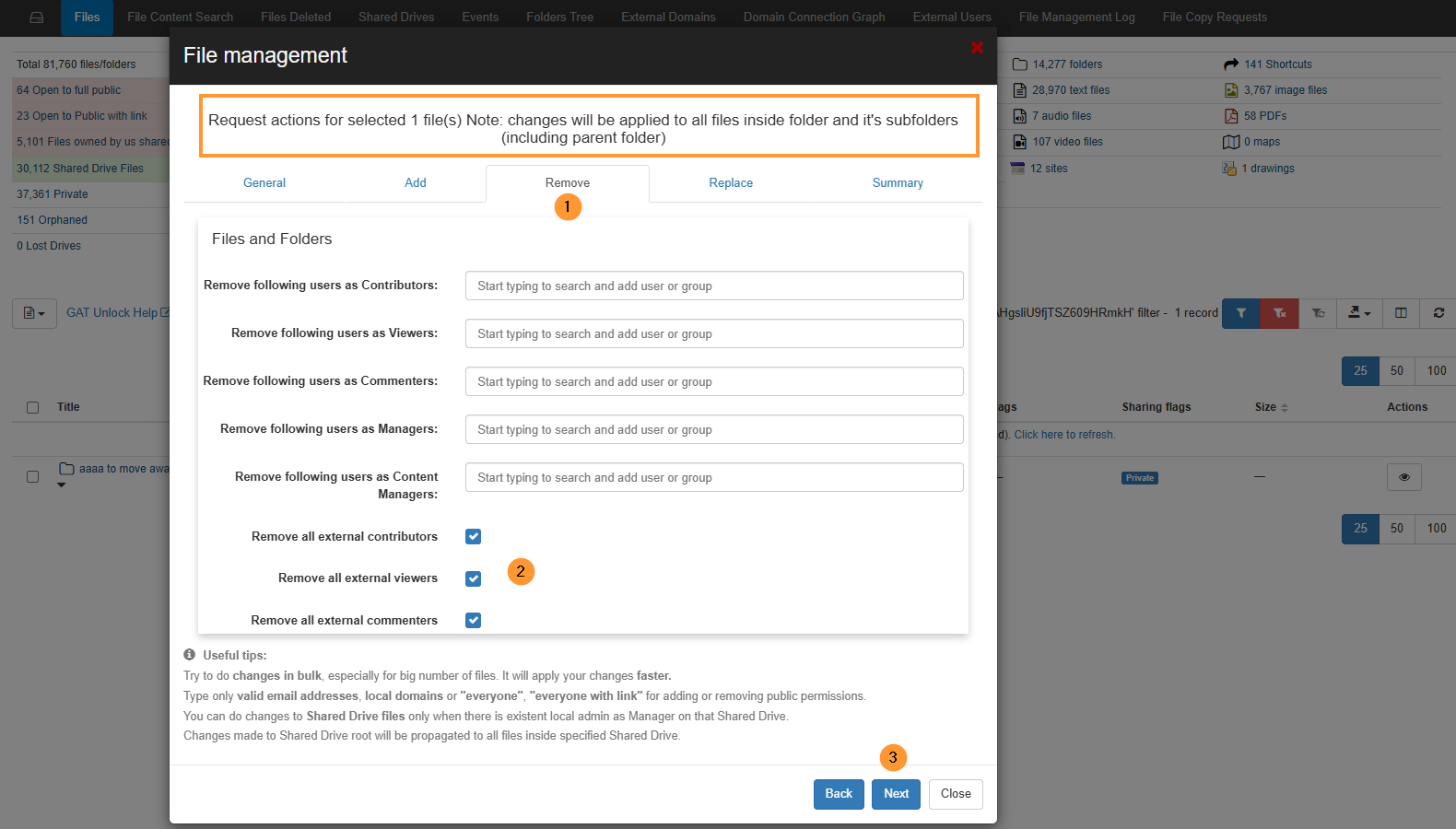
Task: Open Folders Tree section
Action: (560, 18)
